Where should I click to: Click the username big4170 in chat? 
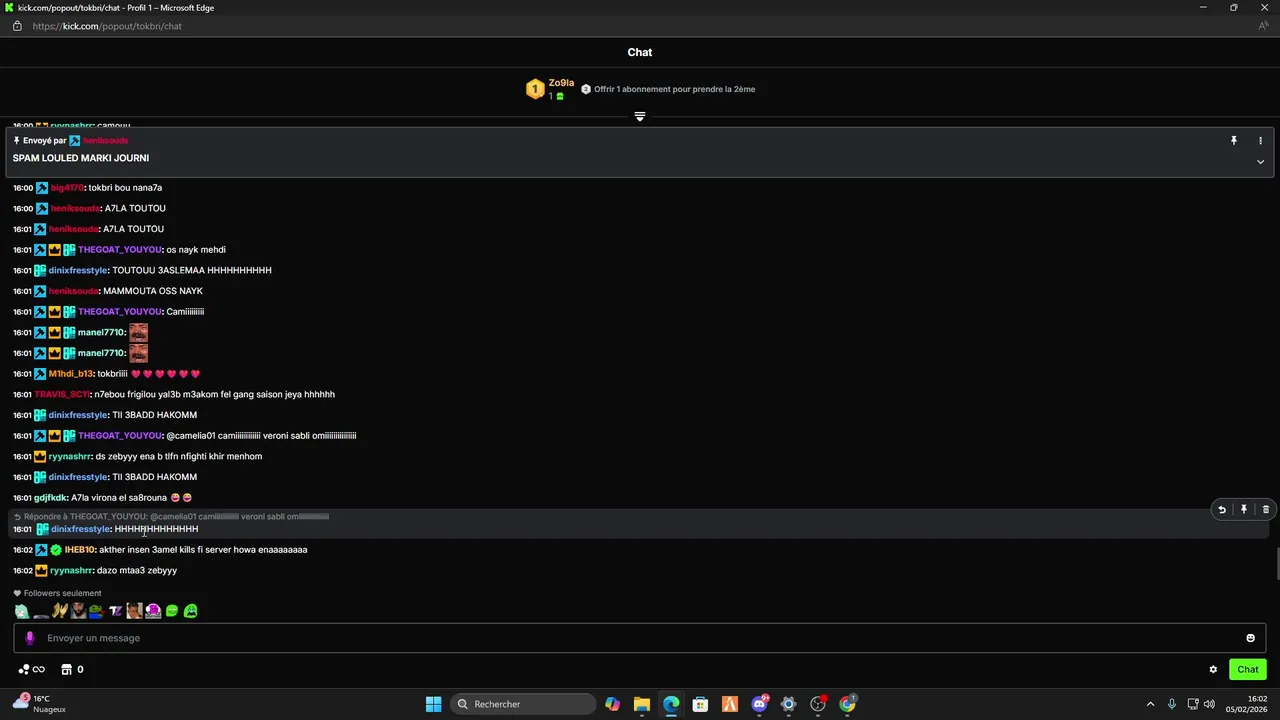click(65, 188)
